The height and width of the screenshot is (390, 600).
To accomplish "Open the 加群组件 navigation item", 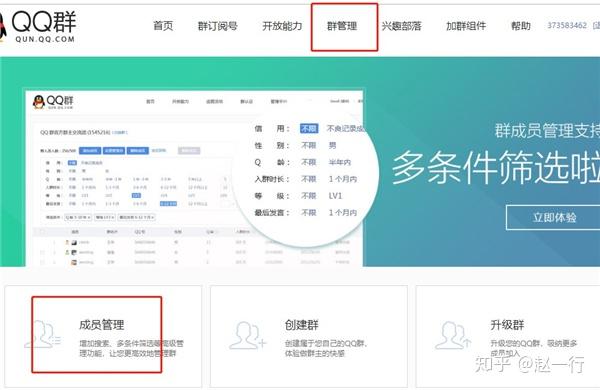I will point(466,26).
